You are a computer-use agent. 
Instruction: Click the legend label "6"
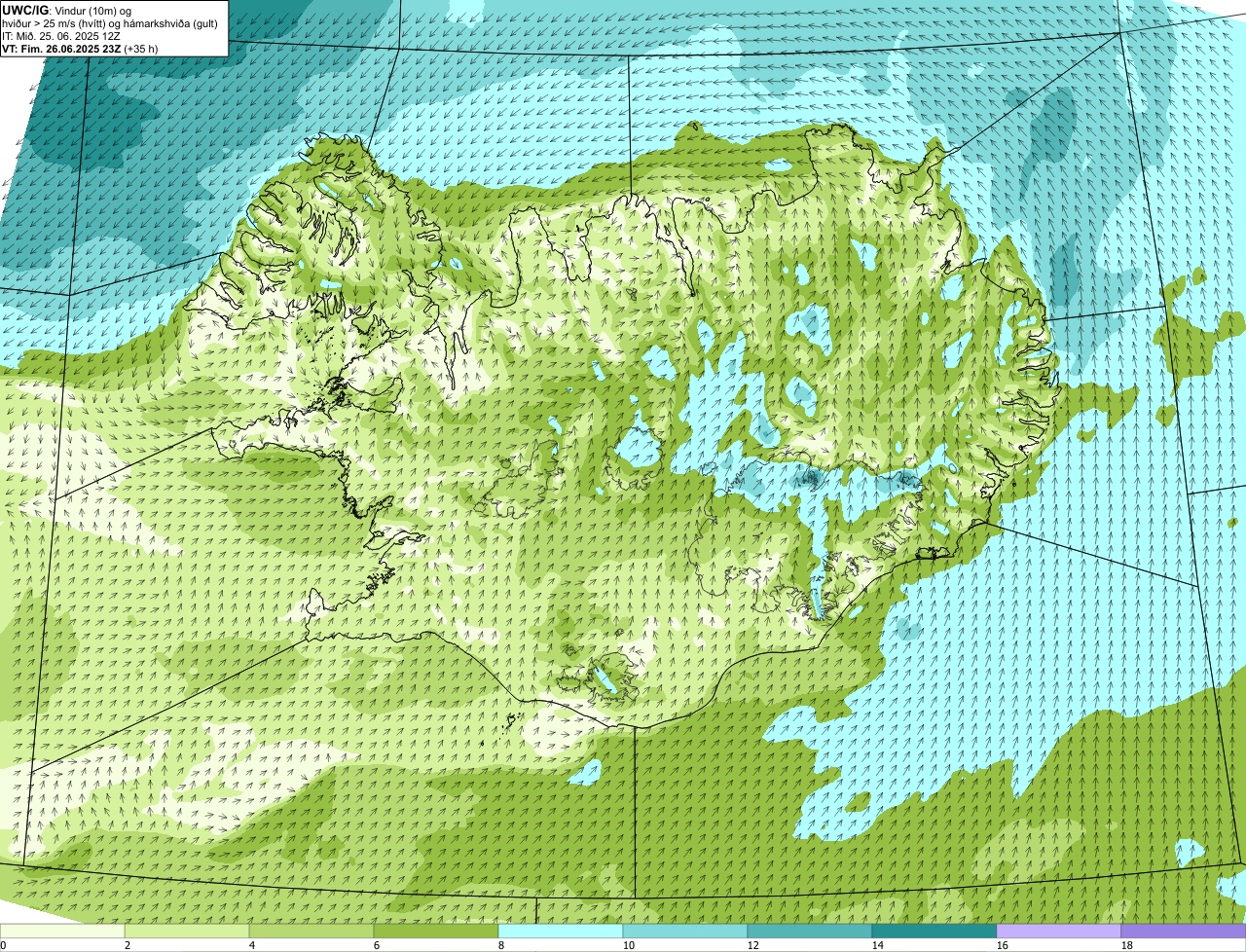377,945
